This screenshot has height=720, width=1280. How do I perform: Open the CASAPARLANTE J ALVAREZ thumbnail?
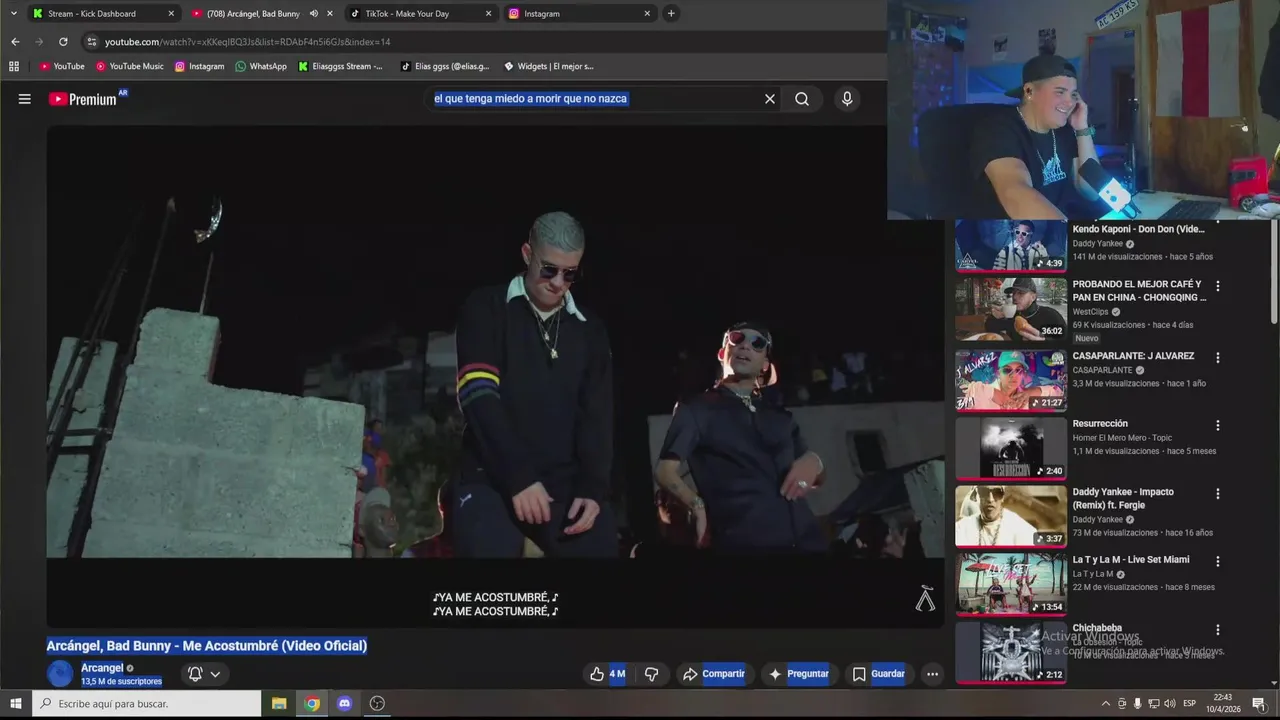coord(1011,380)
